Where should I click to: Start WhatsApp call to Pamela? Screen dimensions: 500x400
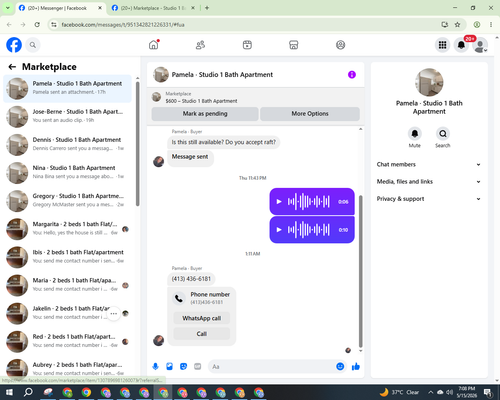click(202, 318)
